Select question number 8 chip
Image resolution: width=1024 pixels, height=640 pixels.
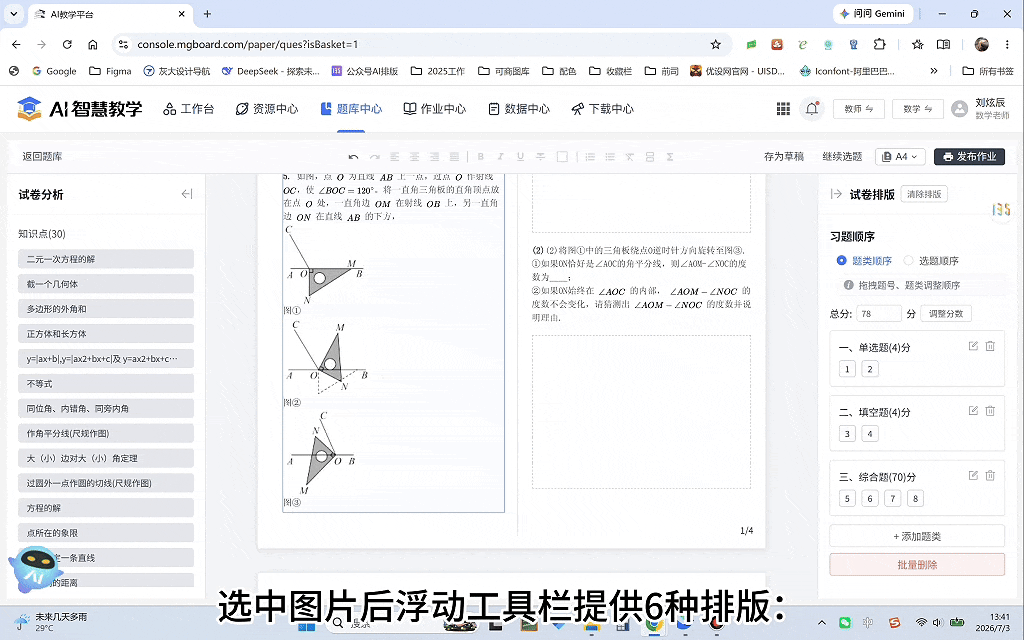pyautogui.click(x=915, y=499)
